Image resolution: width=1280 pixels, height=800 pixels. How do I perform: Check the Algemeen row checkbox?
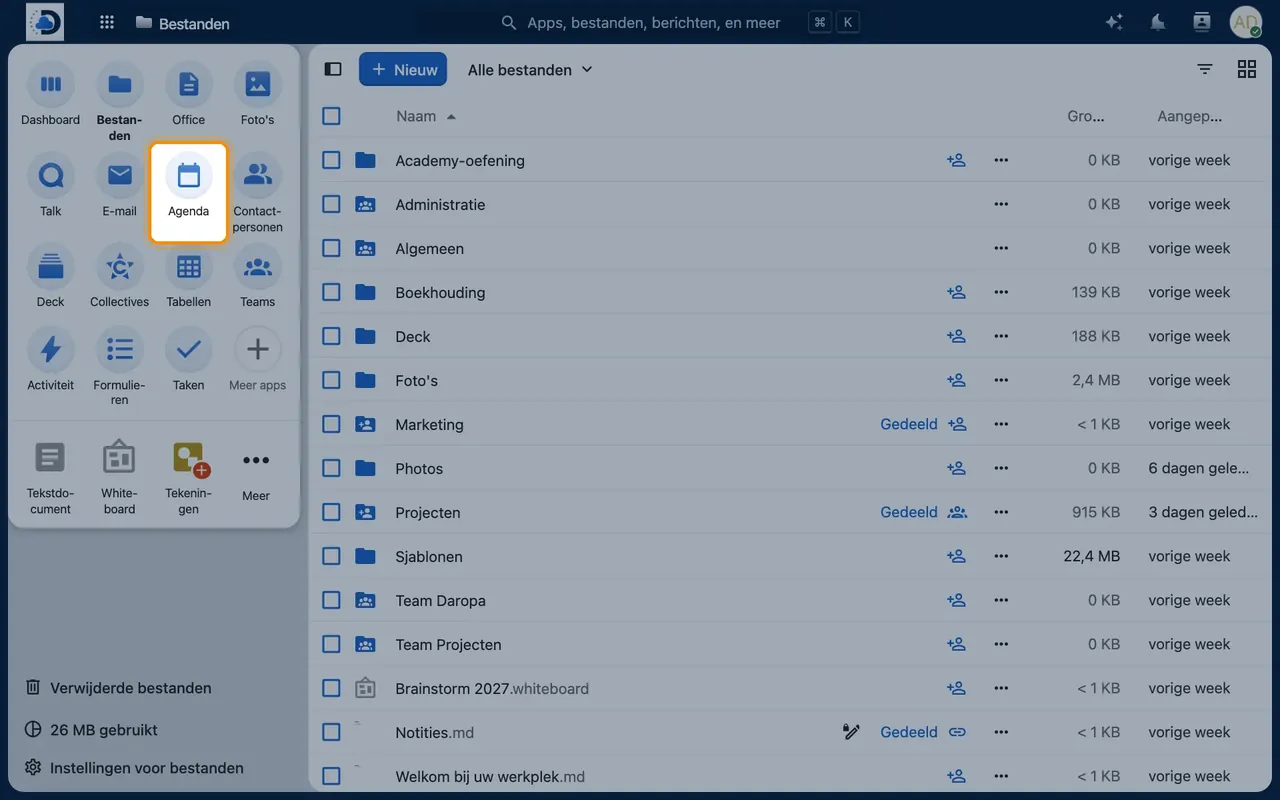point(332,248)
